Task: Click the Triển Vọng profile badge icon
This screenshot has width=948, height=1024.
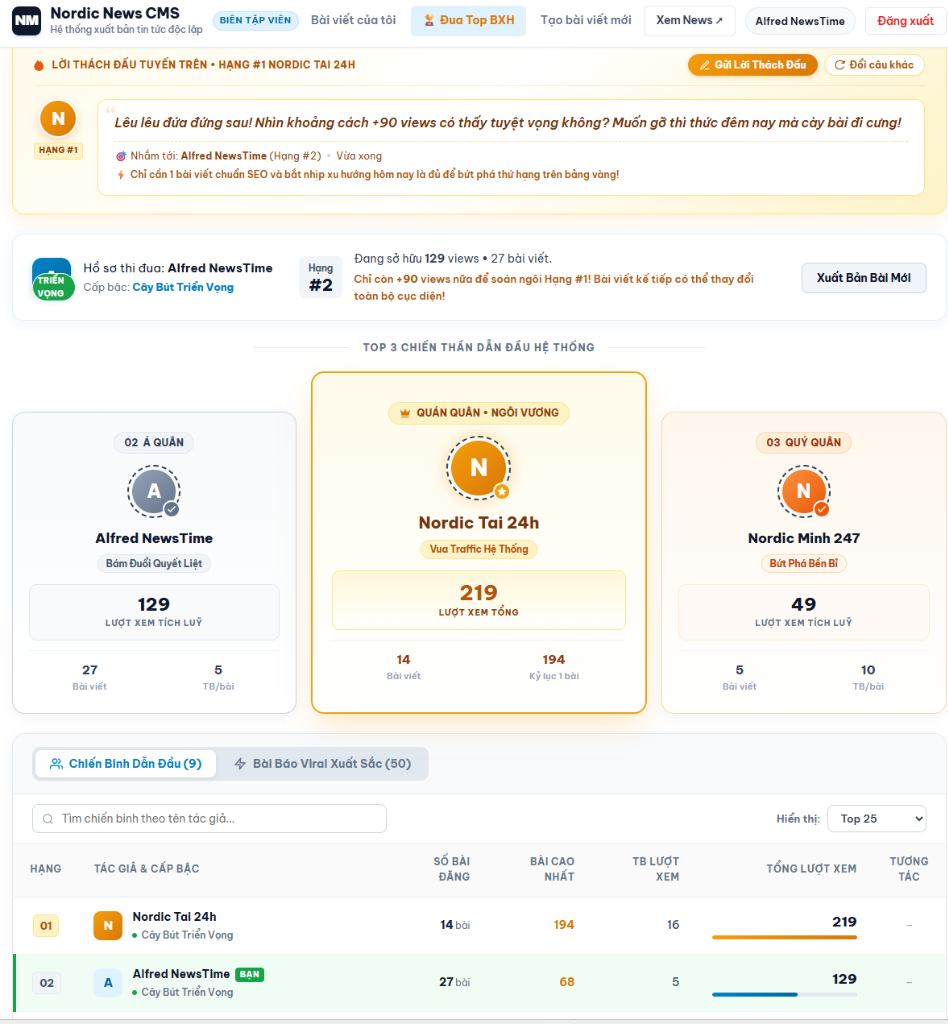Action: (52, 279)
